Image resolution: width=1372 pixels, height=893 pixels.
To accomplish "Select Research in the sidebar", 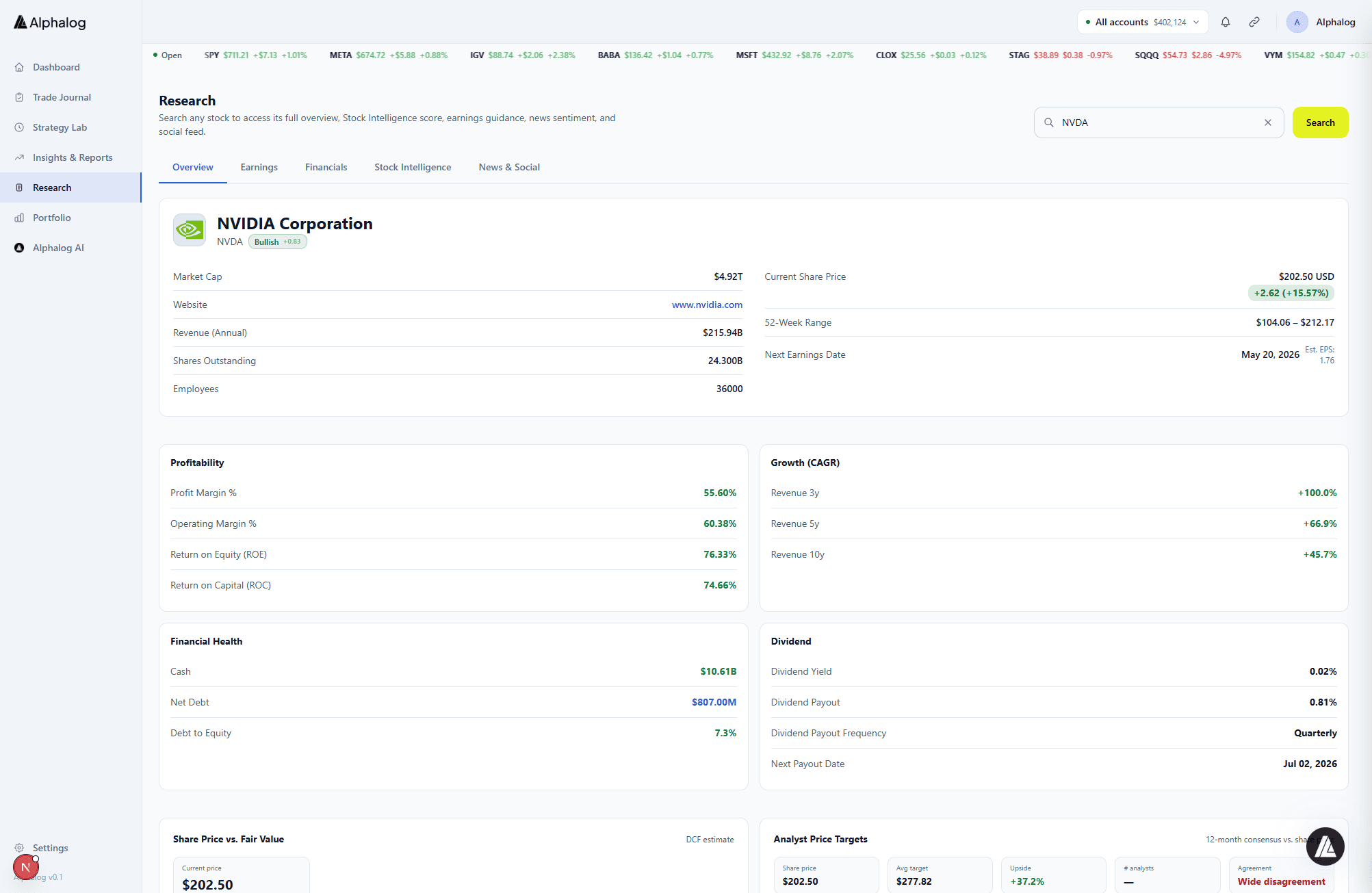I will click(70, 187).
